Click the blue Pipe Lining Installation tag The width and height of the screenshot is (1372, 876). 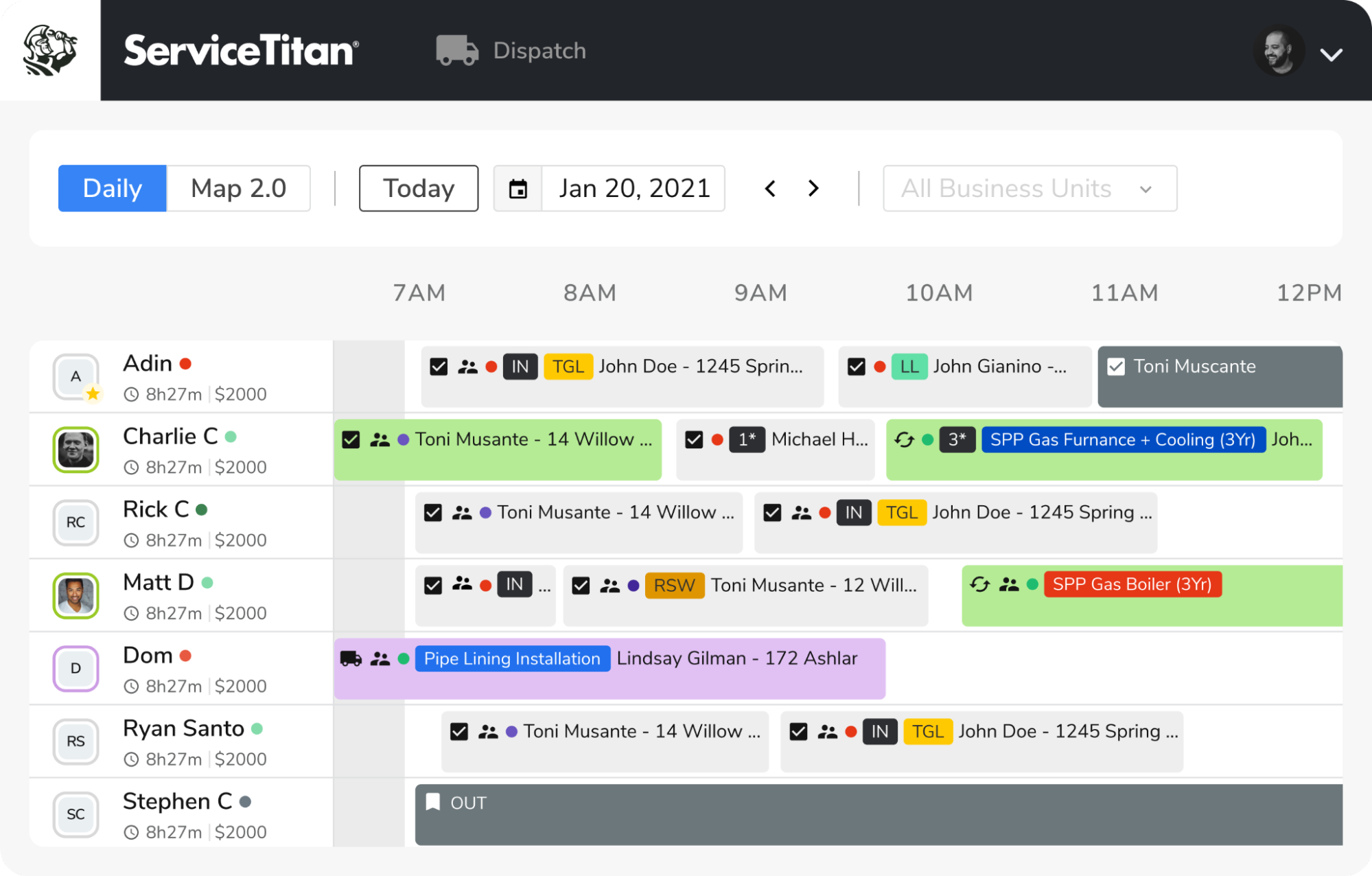pos(512,658)
